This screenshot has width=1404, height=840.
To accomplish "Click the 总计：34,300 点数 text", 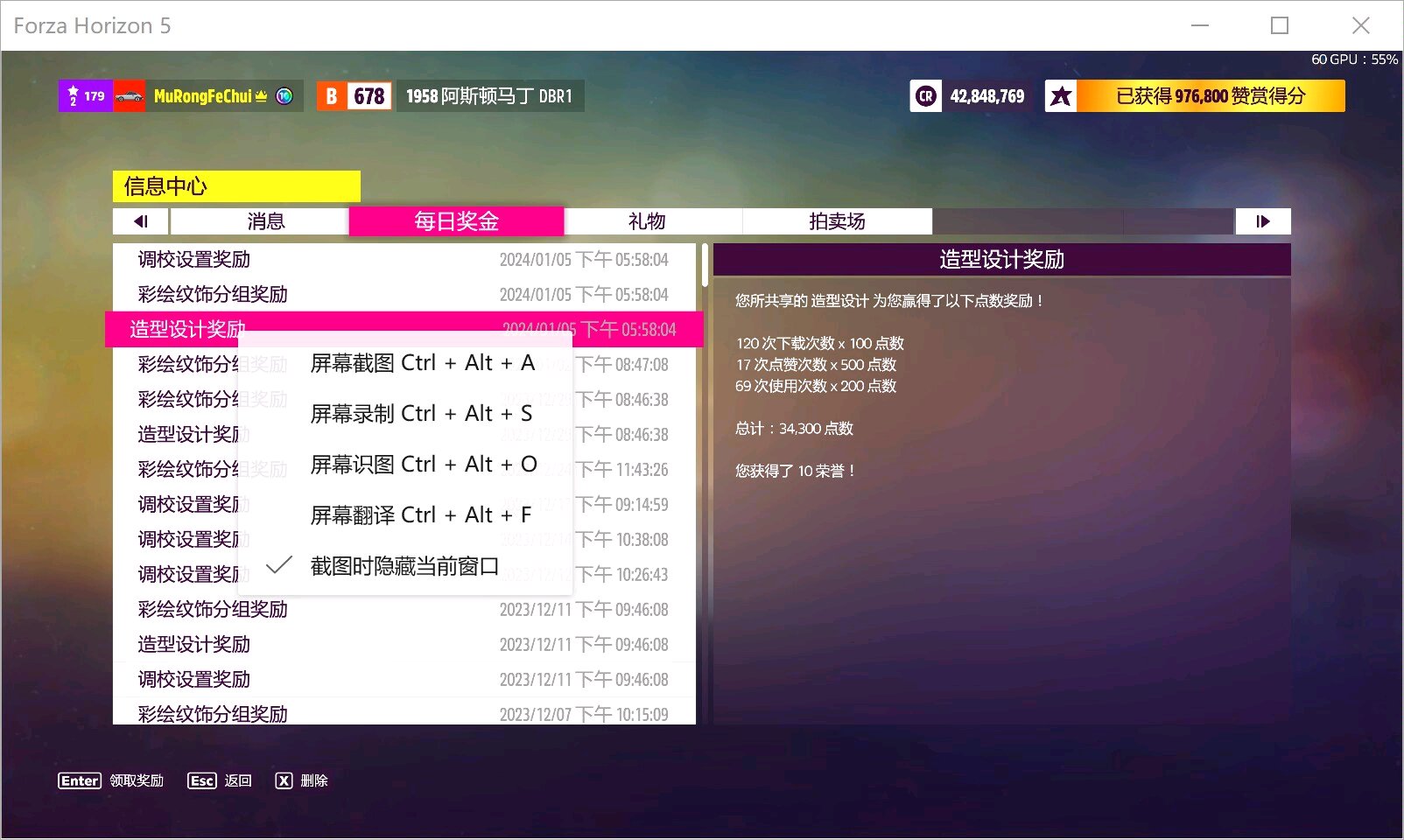I will click(x=794, y=429).
